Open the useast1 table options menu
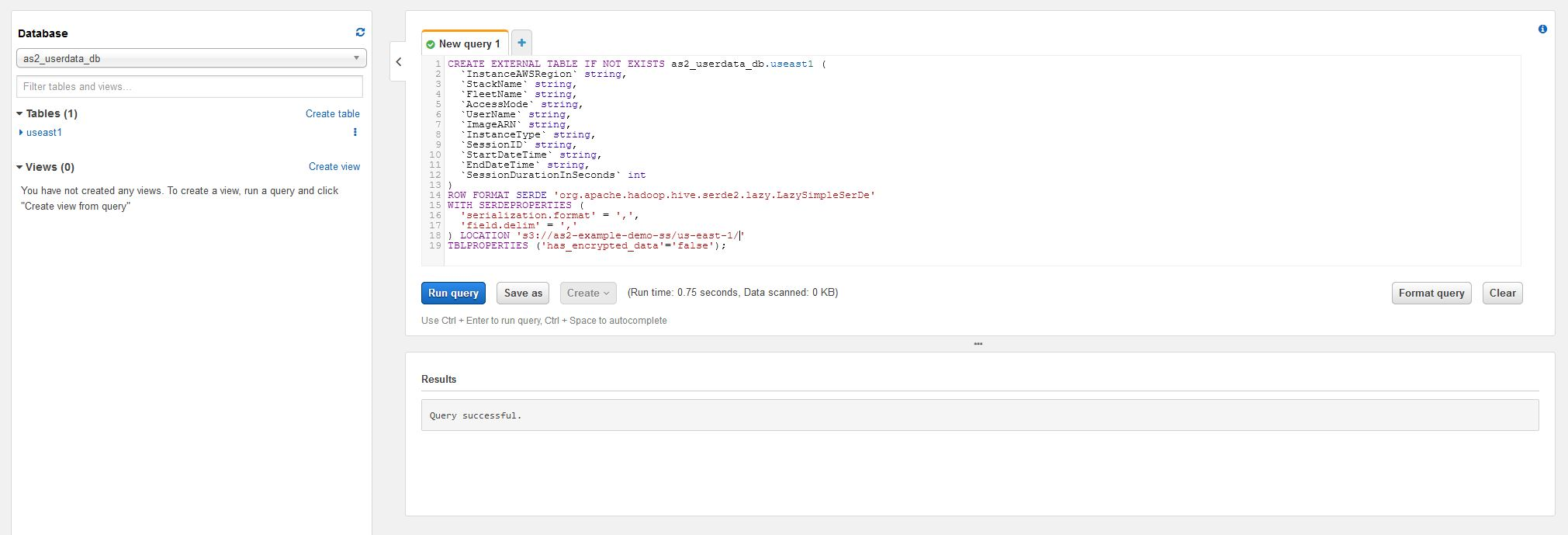This screenshot has width=1568, height=535. click(x=355, y=132)
